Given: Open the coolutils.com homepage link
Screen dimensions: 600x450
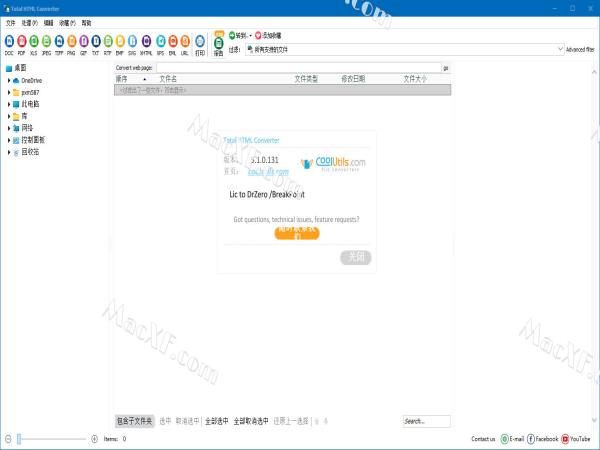Looking at the screenshot, I should pos(268,172).
